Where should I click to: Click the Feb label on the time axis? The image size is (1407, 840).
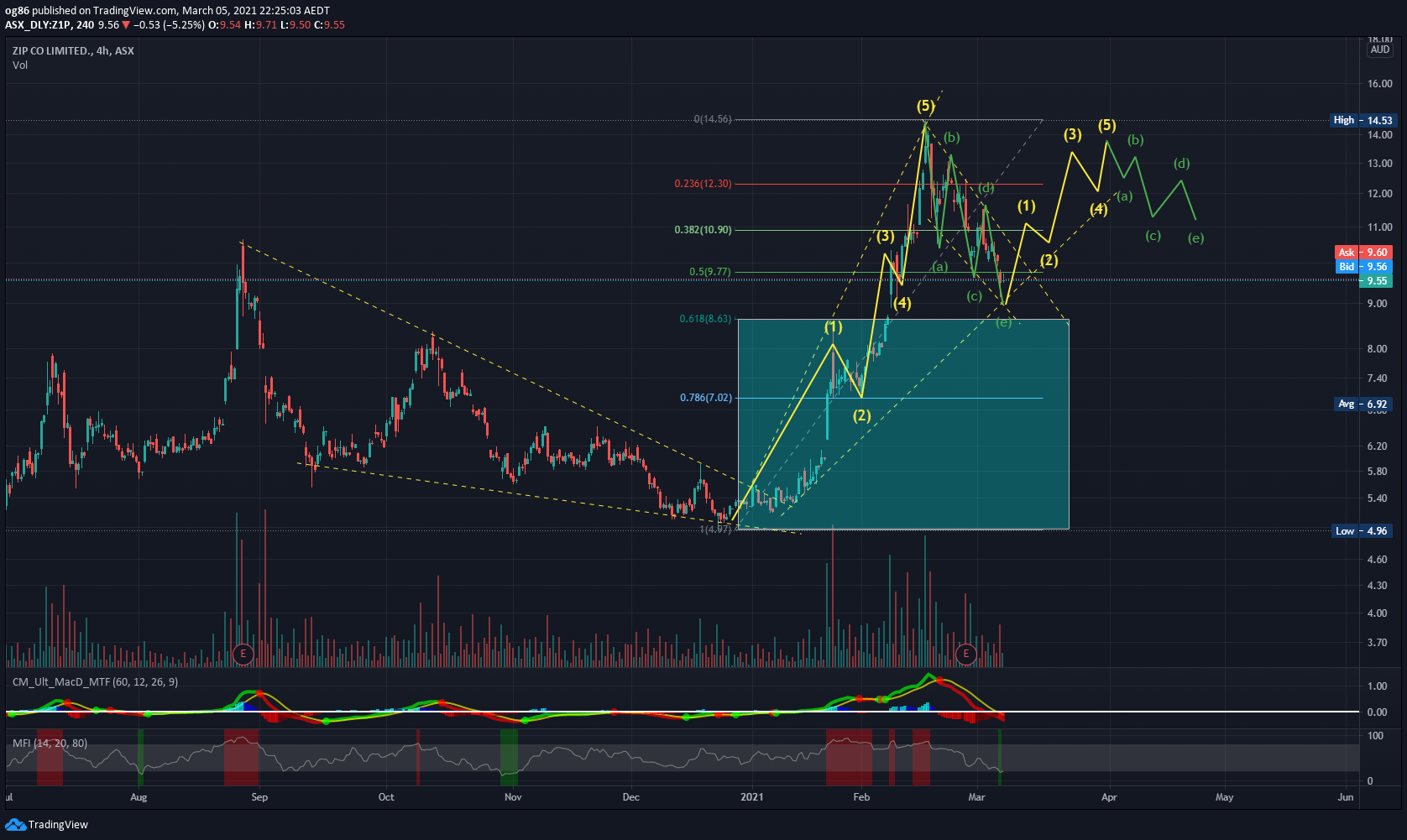tap(861, 796)
